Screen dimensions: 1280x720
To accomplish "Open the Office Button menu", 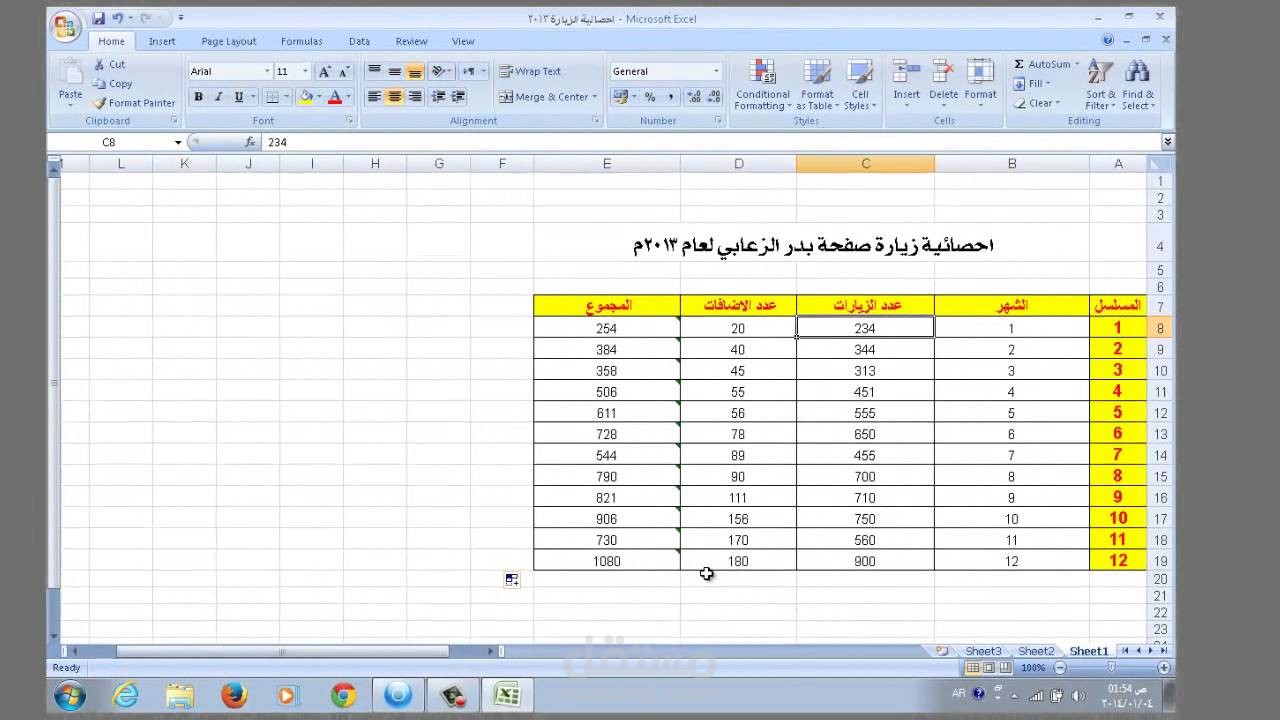I will click(x=67, y=26).
